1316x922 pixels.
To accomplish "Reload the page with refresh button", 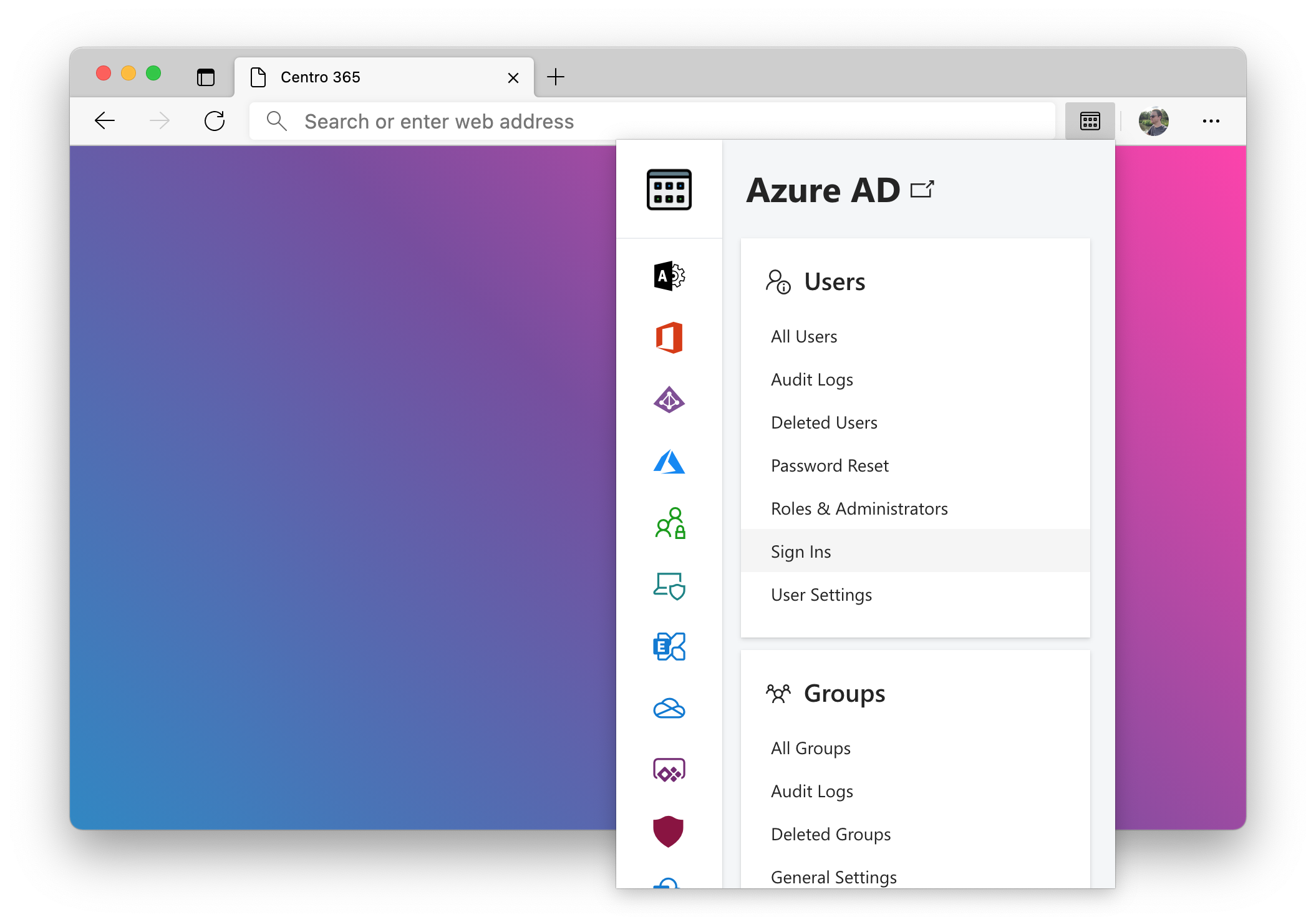I will (215, 121).
